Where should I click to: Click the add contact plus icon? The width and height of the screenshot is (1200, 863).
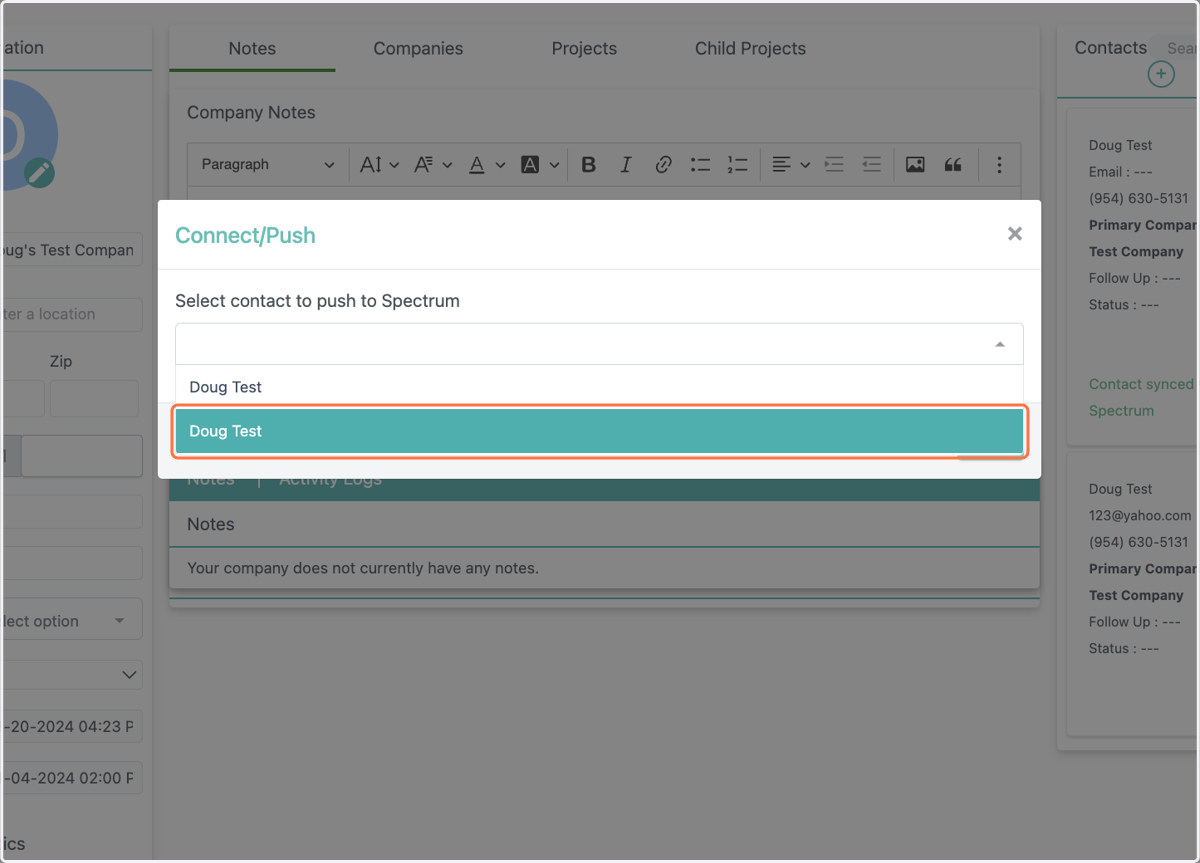point(1160,74)
